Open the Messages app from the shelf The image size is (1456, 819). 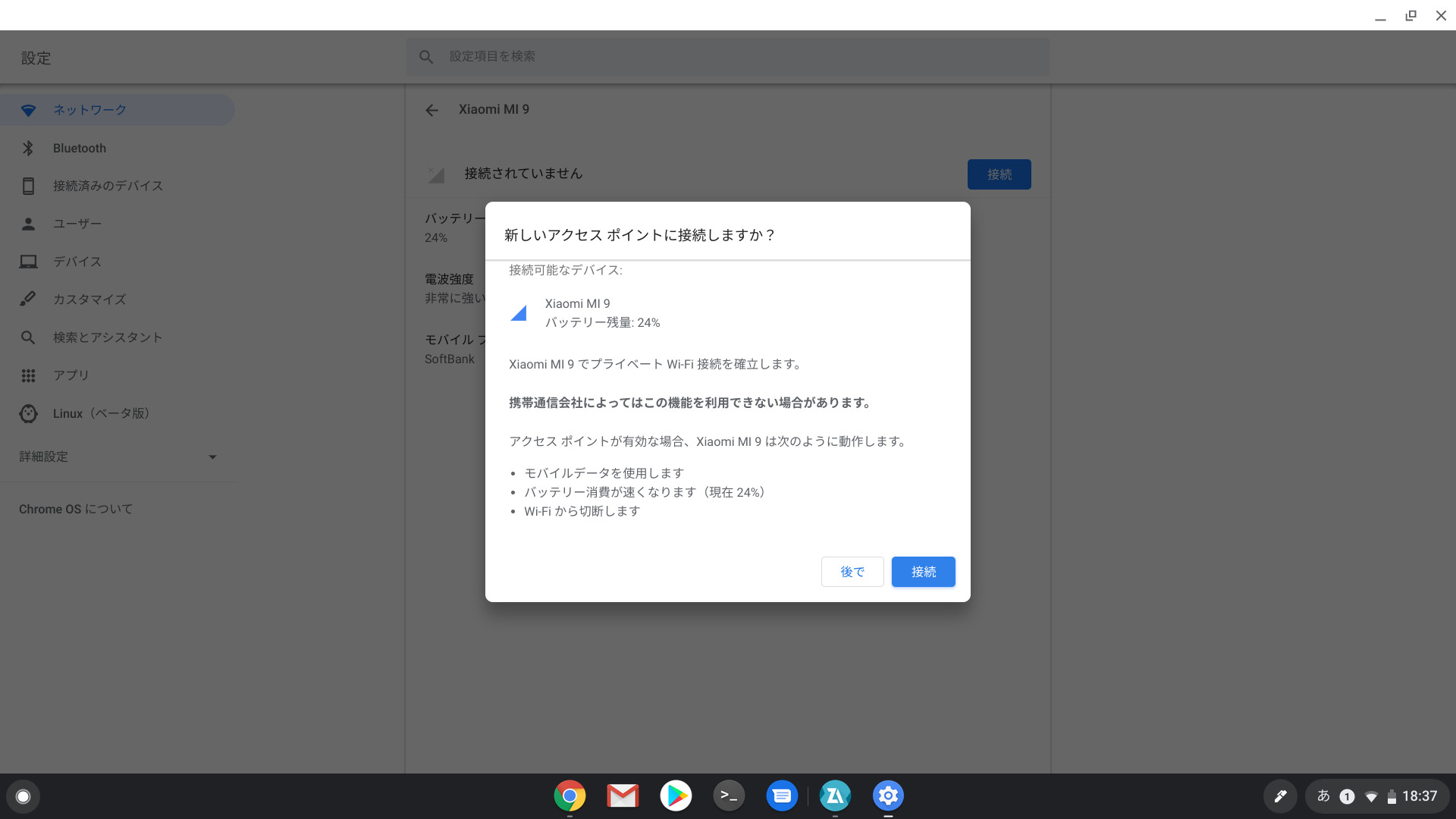782,795
